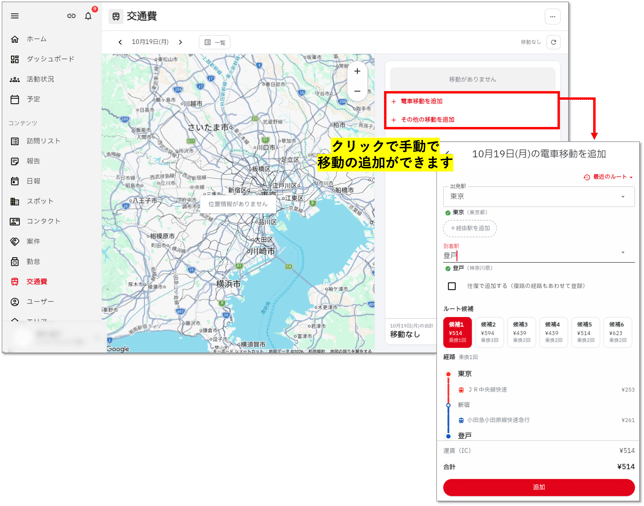Open 活動状況 in the sidebar
Viewport: 644px width, 506px height.
(x=33, y=79)
